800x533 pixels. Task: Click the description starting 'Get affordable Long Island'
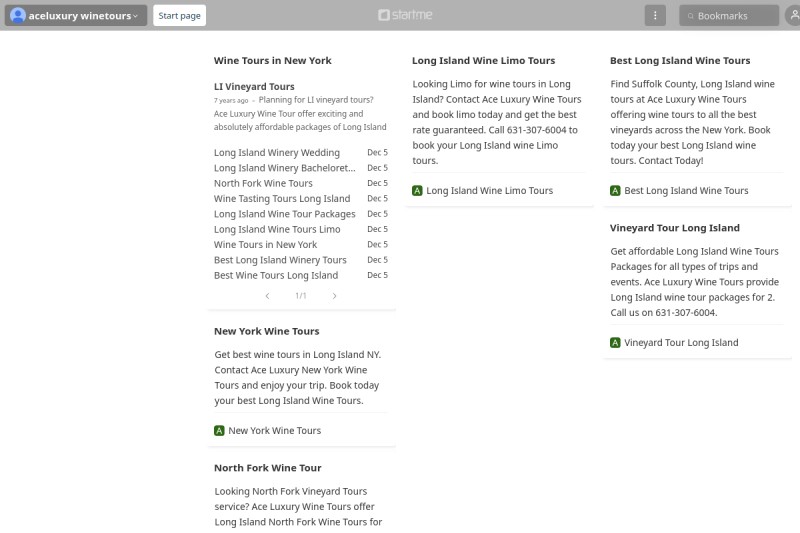(694, 282)
